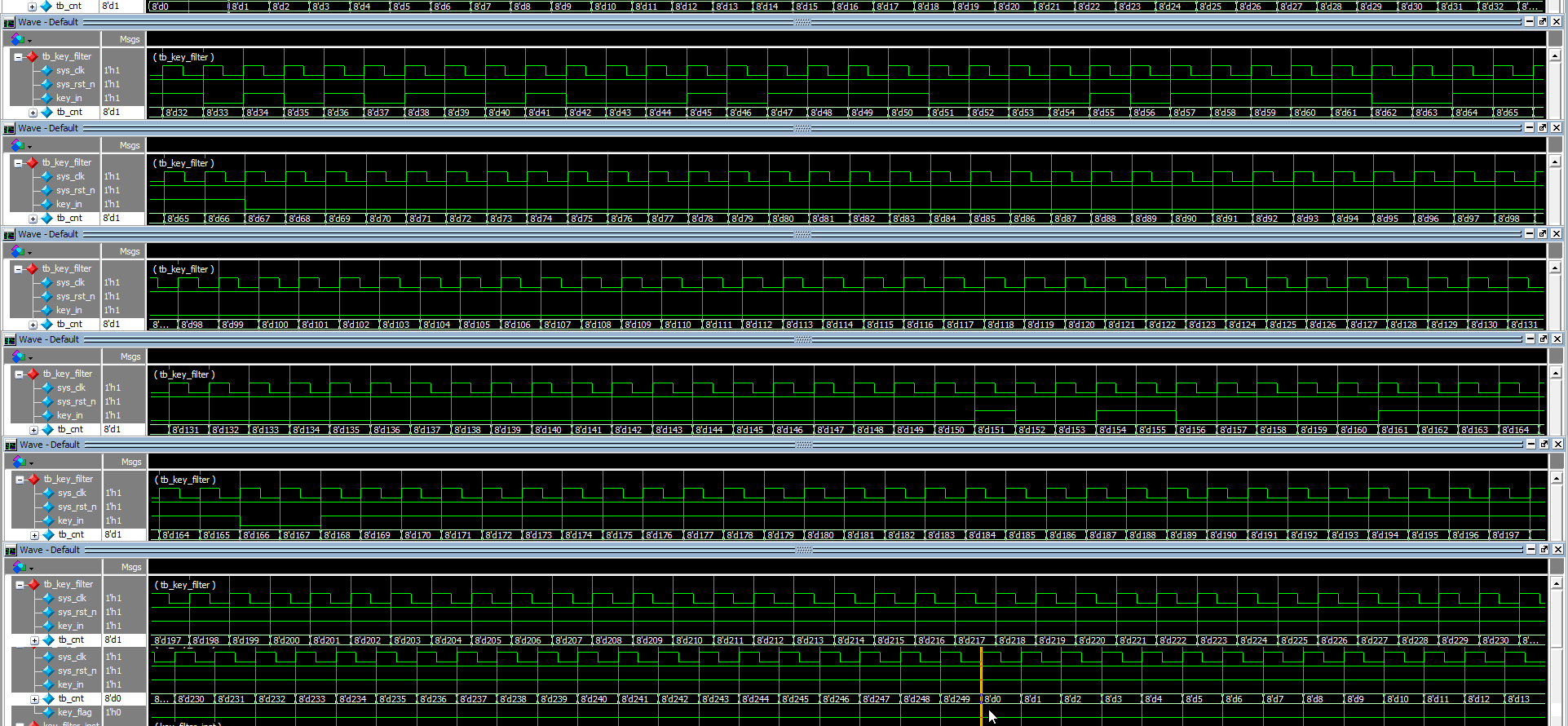Close the wave panel showing 8'd131 to 8'd164
This screenshot has height=726, width=1568.
pos(1557,339)
